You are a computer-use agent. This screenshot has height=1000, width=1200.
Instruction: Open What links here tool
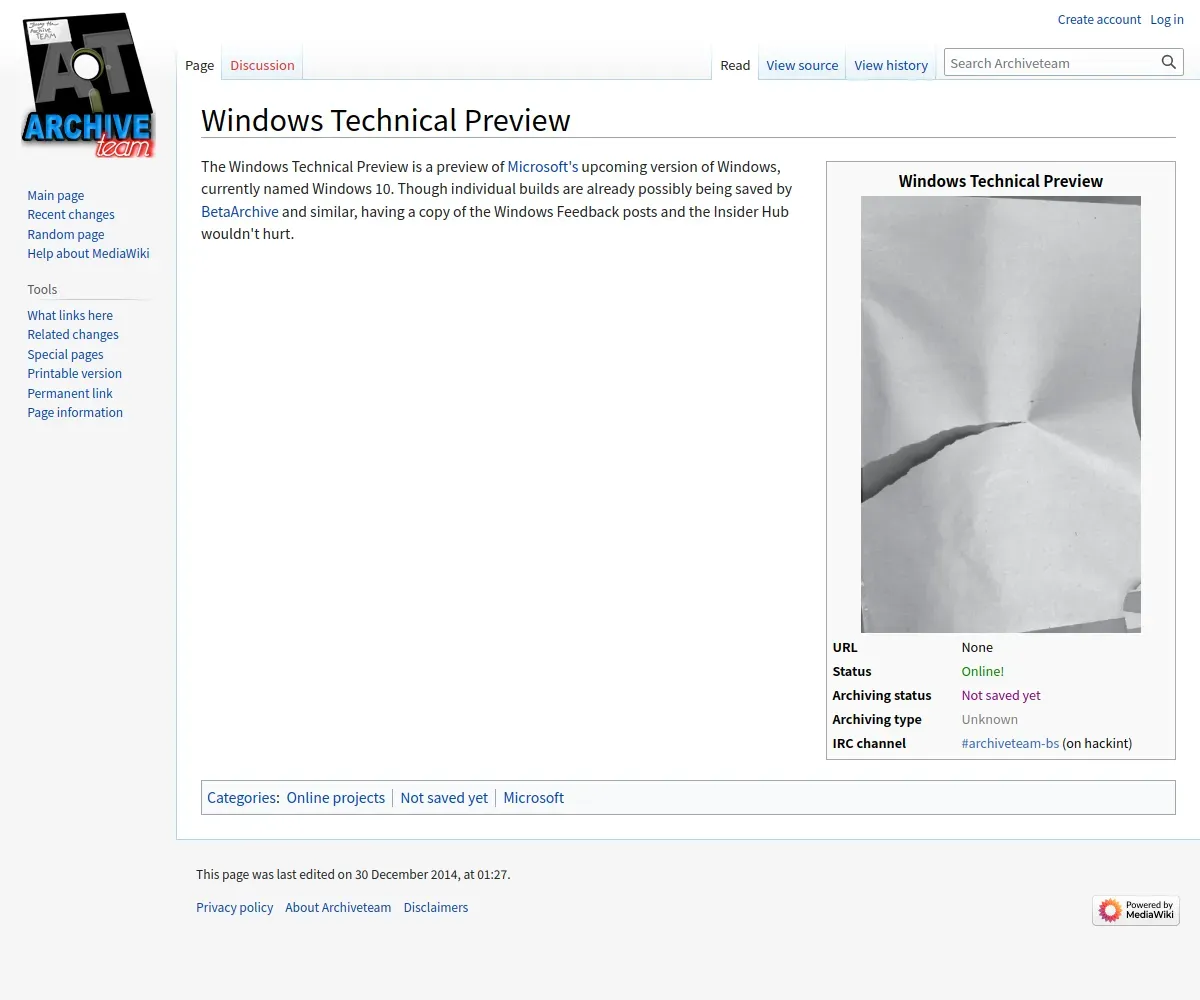70,315
